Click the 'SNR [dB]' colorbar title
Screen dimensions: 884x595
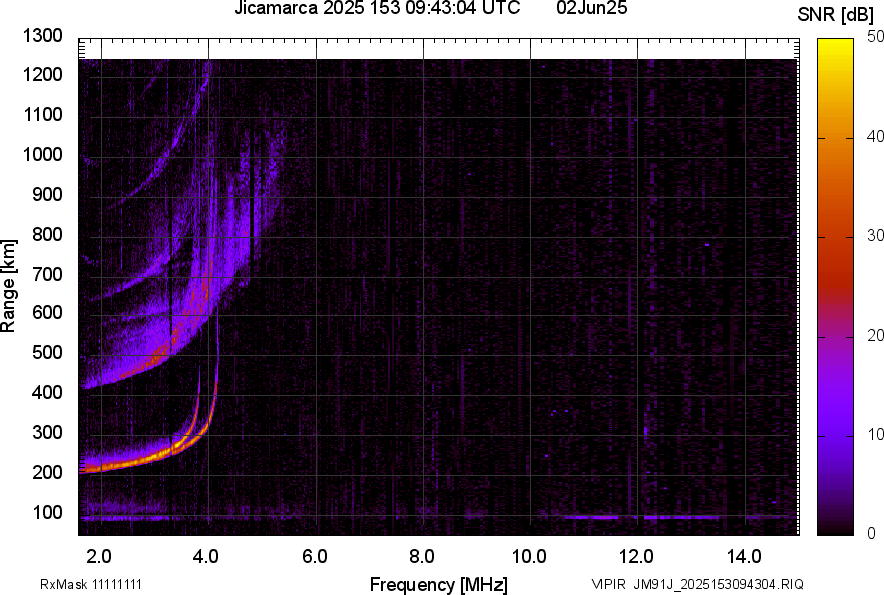click(x=835, y=15)
